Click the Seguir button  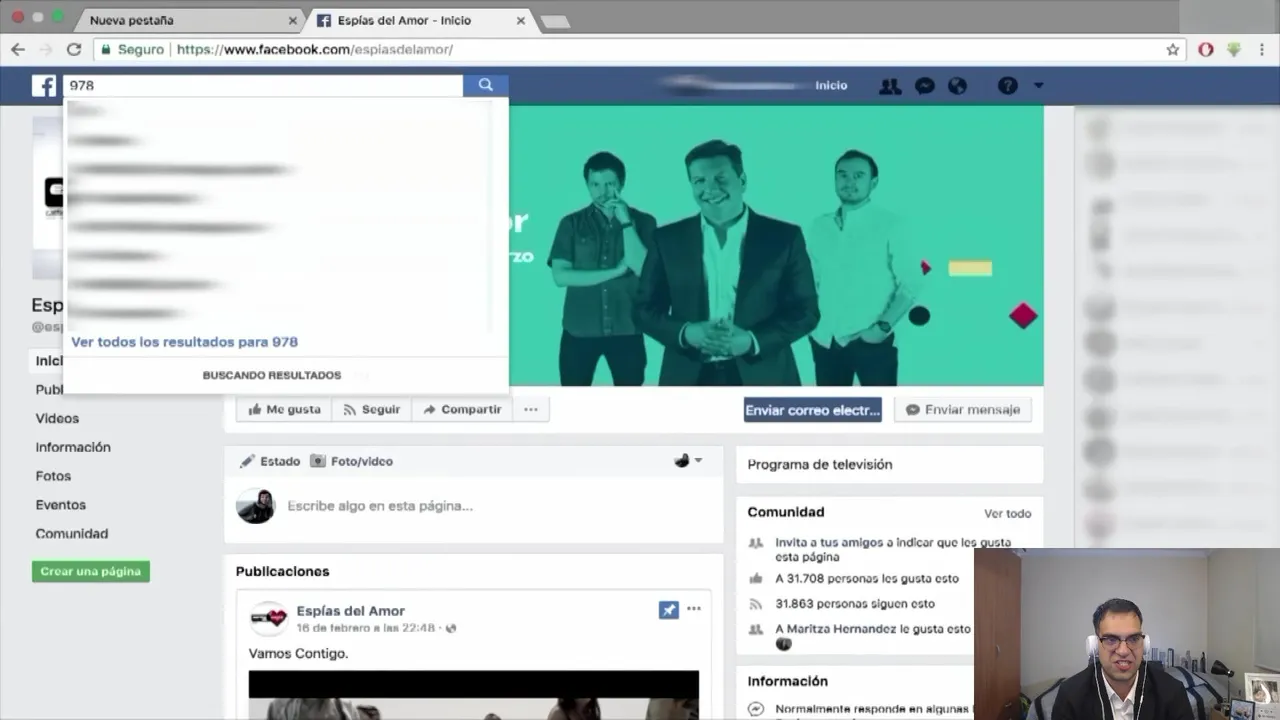(372, 409)
